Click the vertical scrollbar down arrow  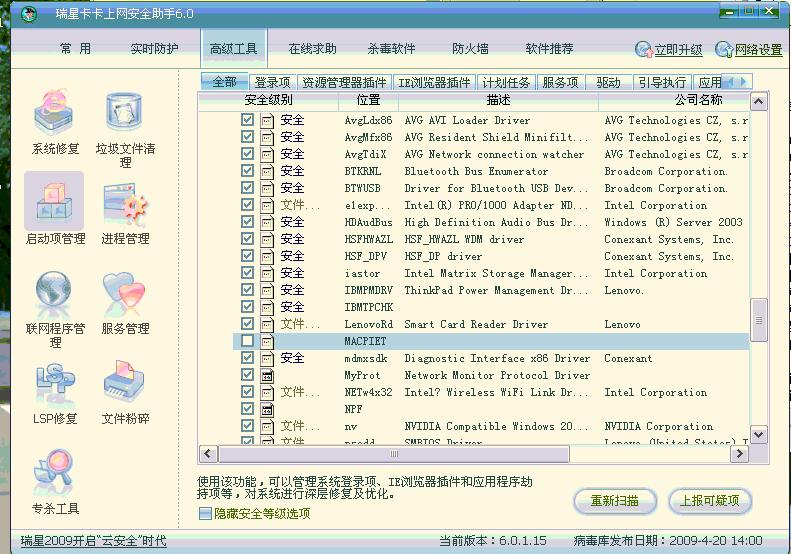(x=758, y=434)
